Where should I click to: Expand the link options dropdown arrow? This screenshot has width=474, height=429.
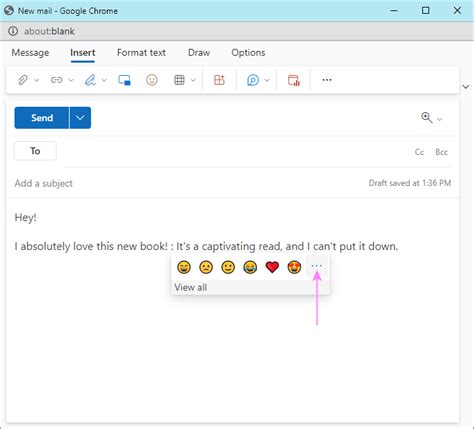pyautogui.click(x=71, y=80)
